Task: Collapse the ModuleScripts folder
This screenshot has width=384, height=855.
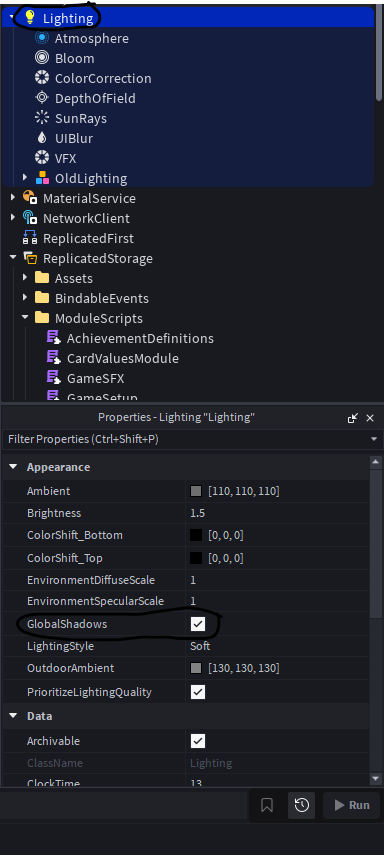Action: 25,317
